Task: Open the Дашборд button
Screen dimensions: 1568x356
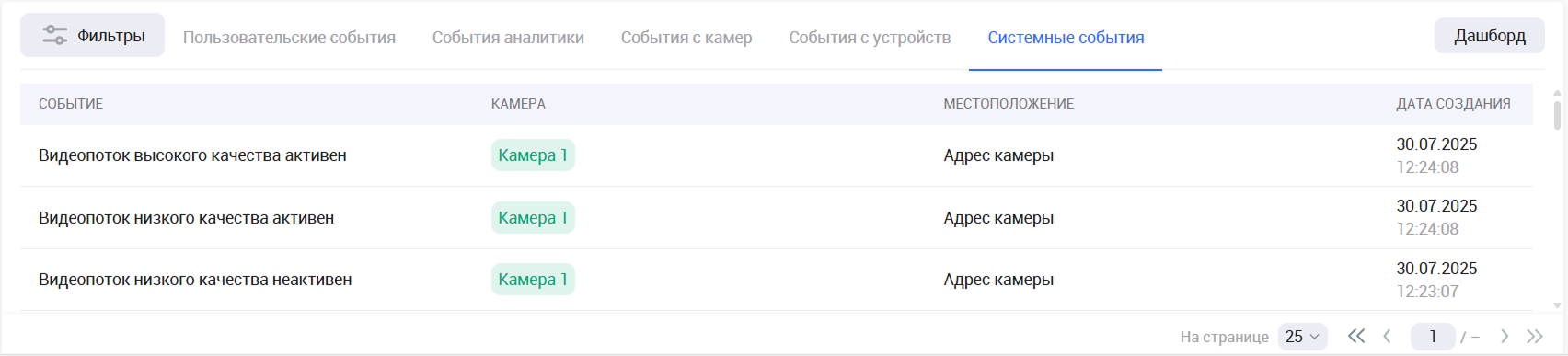Action: click(1489, 36)
